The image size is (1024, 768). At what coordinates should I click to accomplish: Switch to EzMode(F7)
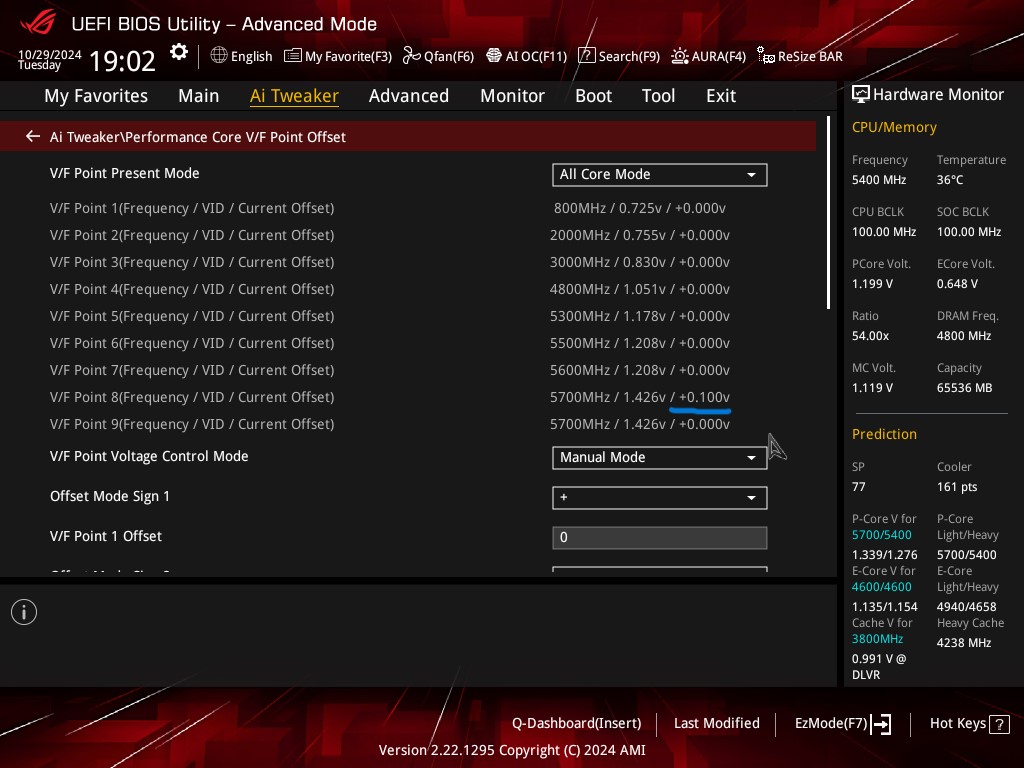pos(842,723)
